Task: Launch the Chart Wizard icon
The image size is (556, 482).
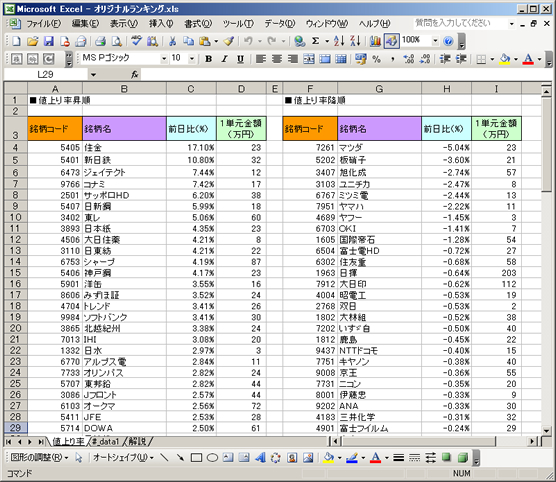Action: point(375,41)
